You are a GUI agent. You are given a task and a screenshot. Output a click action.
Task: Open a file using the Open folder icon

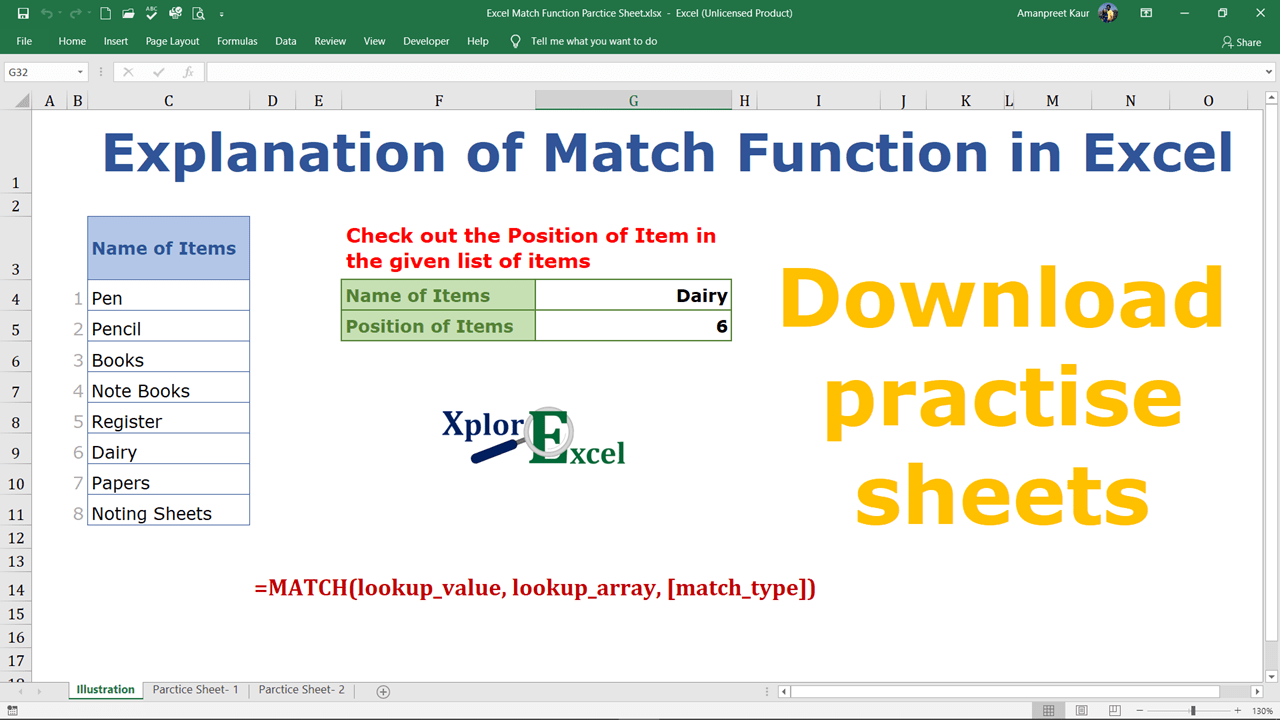click(x=128, y=13)
